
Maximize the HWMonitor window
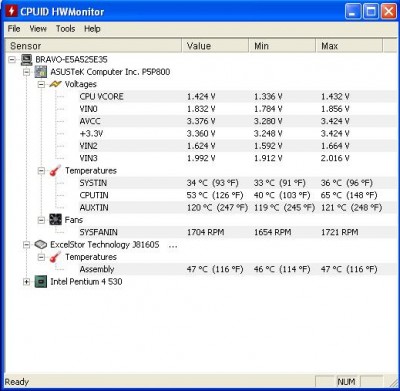(371, 12)
